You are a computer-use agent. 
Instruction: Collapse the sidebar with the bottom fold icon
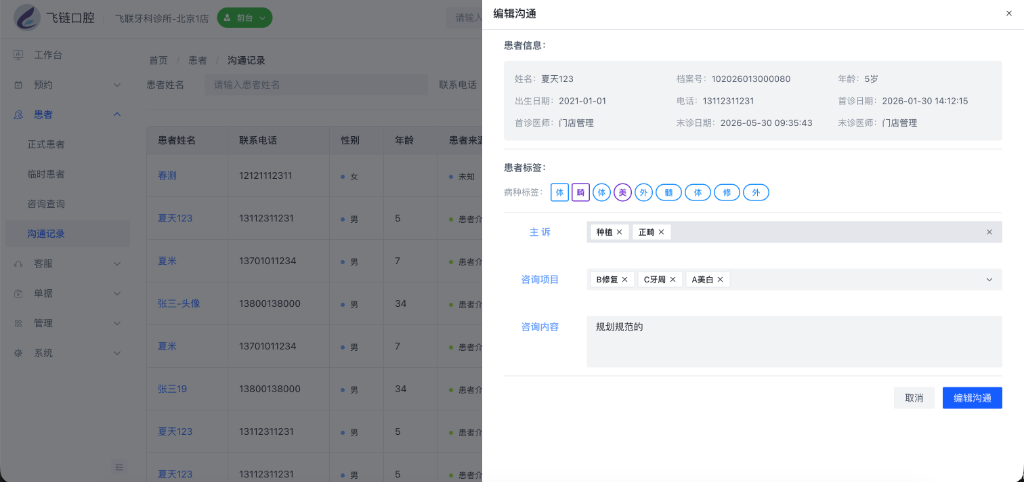119,466
